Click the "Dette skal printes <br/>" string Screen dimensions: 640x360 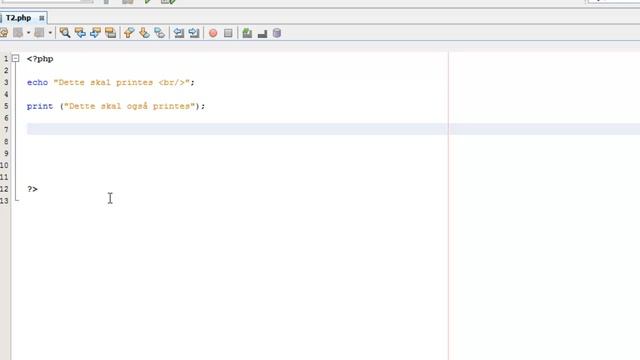click(122, 82)
